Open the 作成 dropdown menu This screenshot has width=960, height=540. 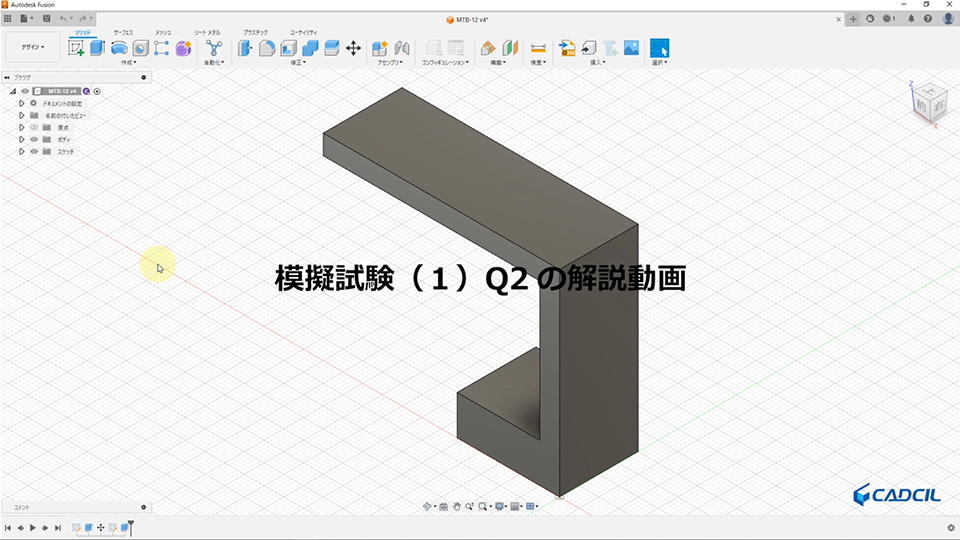tap(129, 62)
